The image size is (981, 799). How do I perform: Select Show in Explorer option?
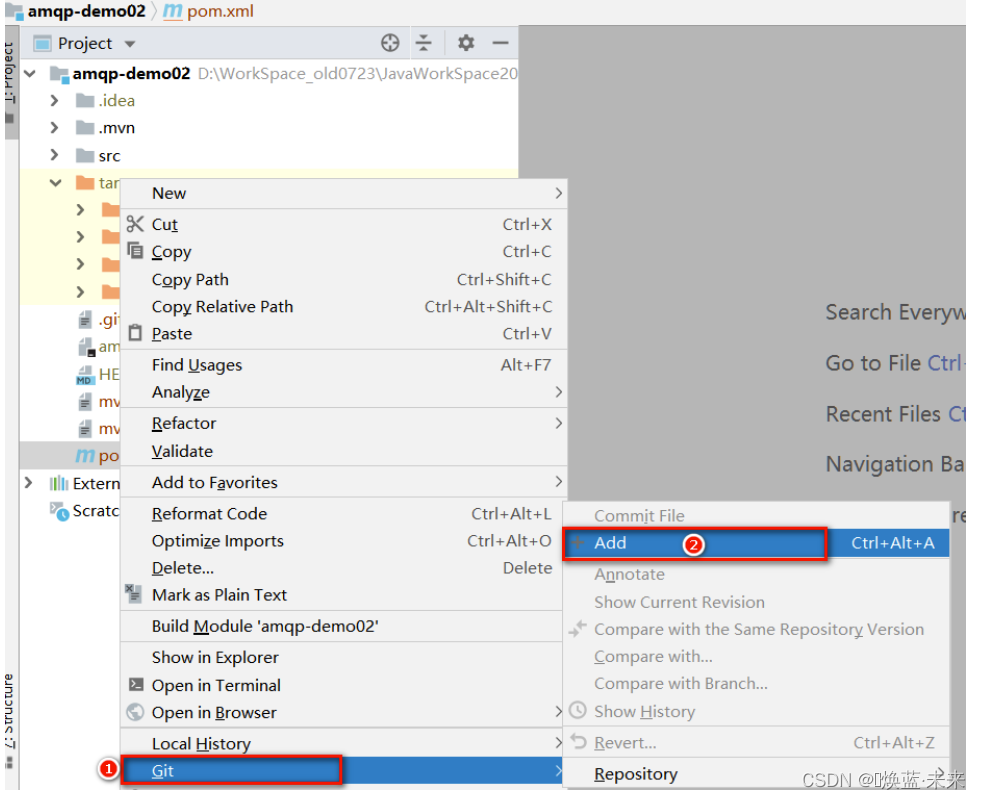[215, 657]
